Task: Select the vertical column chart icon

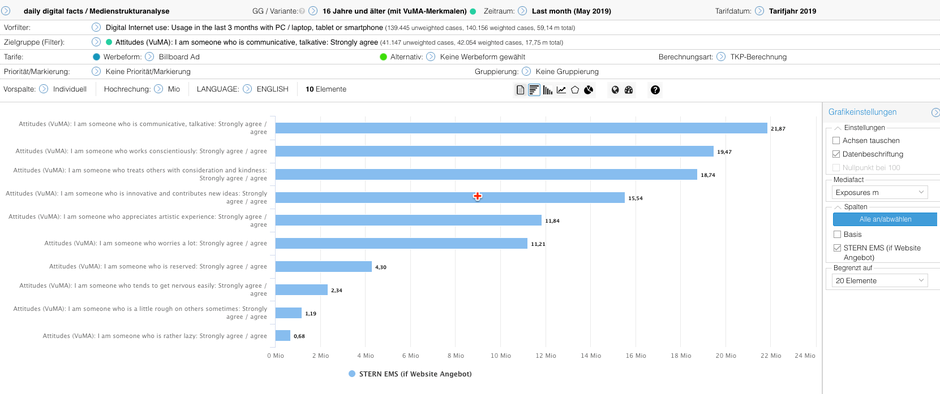Action: (x=547, y=90)
